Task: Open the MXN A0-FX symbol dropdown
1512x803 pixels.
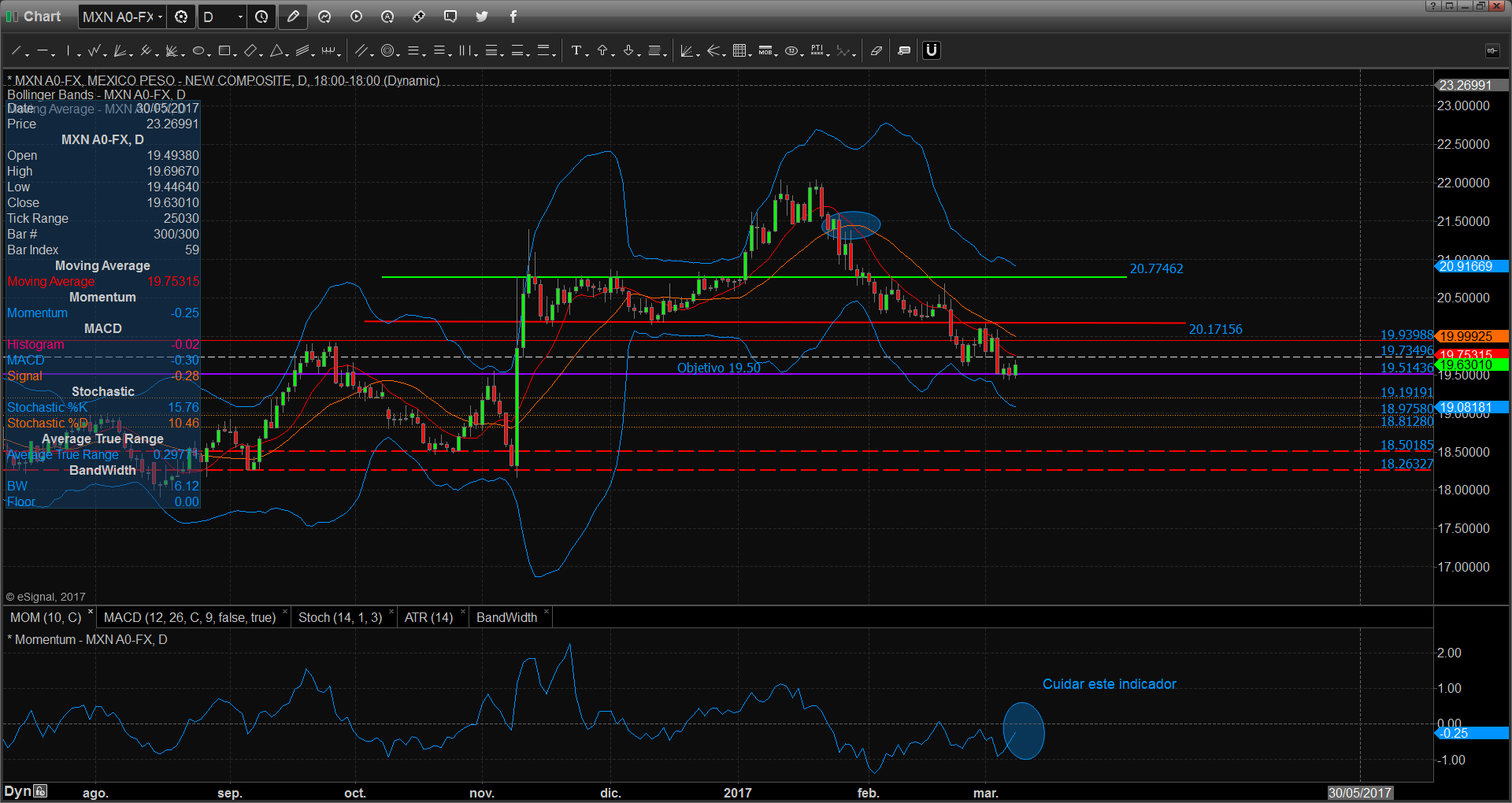Action: coord(160,17)
